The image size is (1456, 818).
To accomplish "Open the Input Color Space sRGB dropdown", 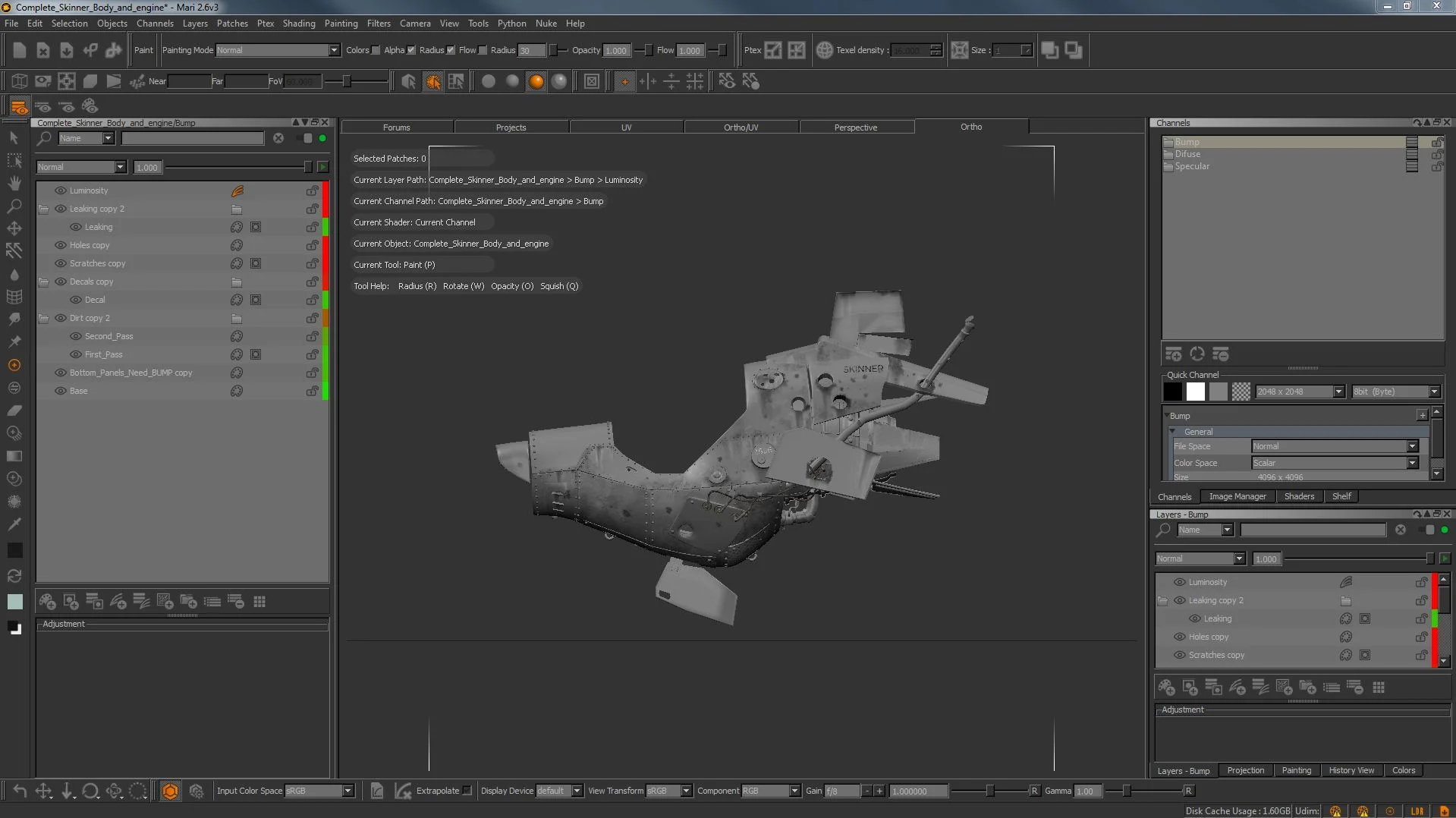I will pos(319,791).
